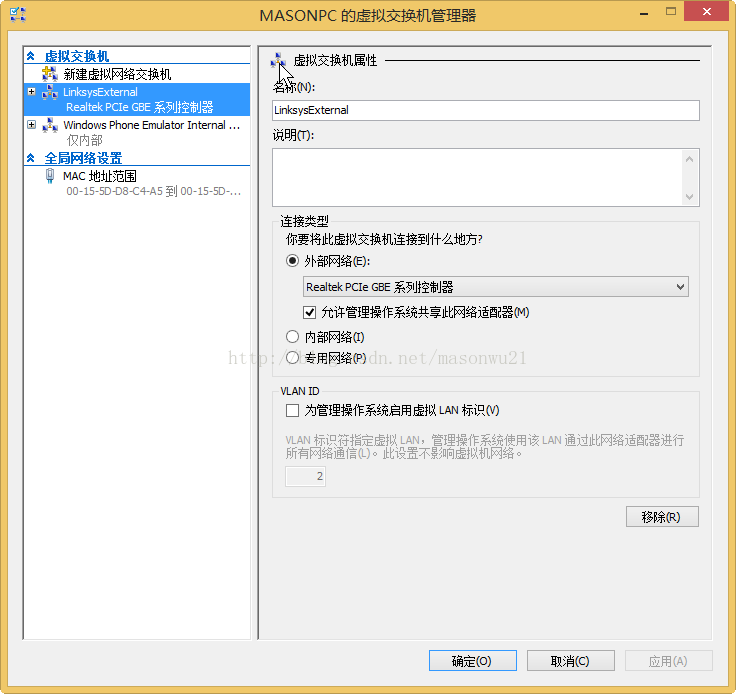Click the 移除(R) button

click(662, 517)
